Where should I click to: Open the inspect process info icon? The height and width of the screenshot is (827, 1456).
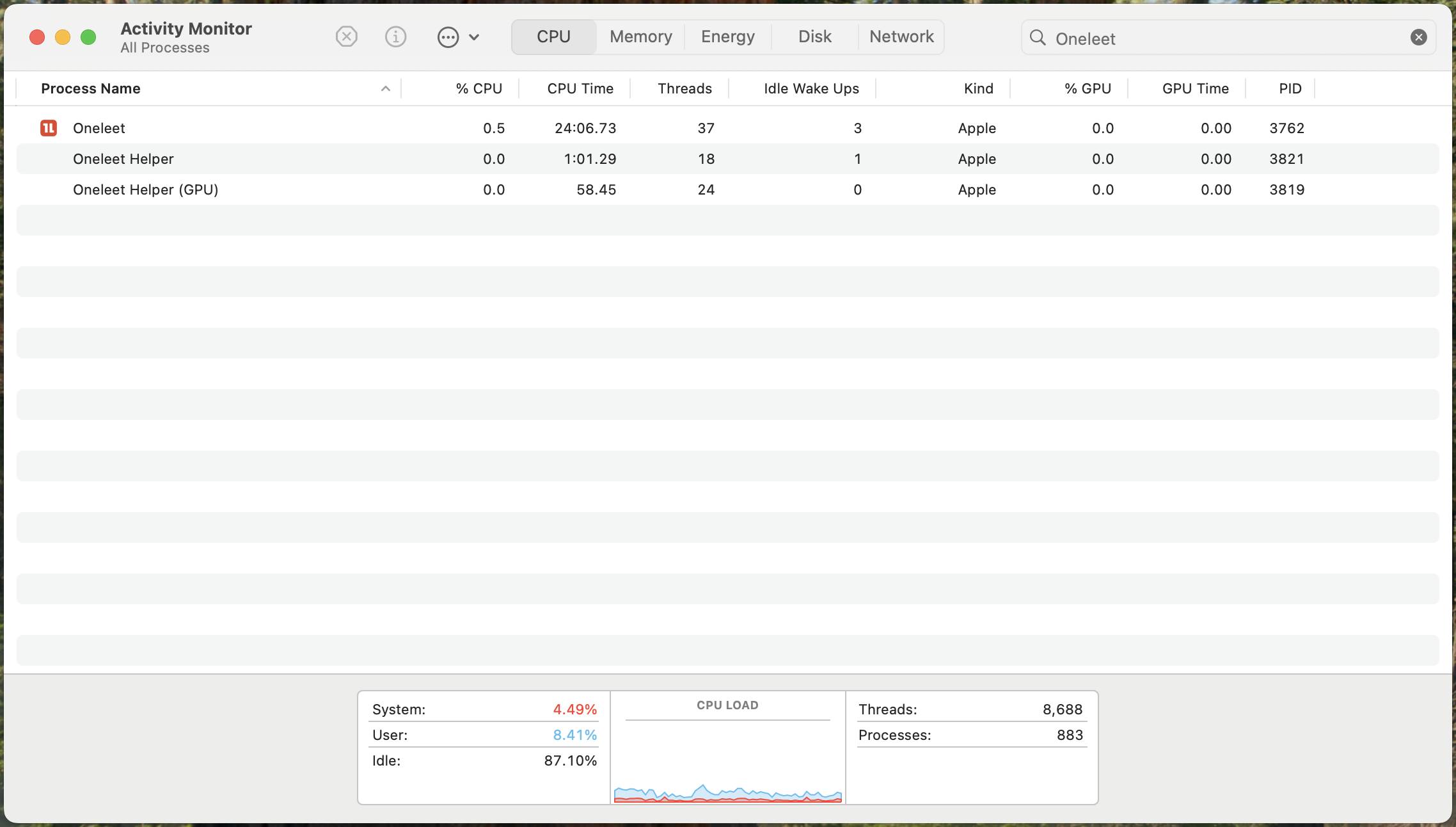coord(395,36)
